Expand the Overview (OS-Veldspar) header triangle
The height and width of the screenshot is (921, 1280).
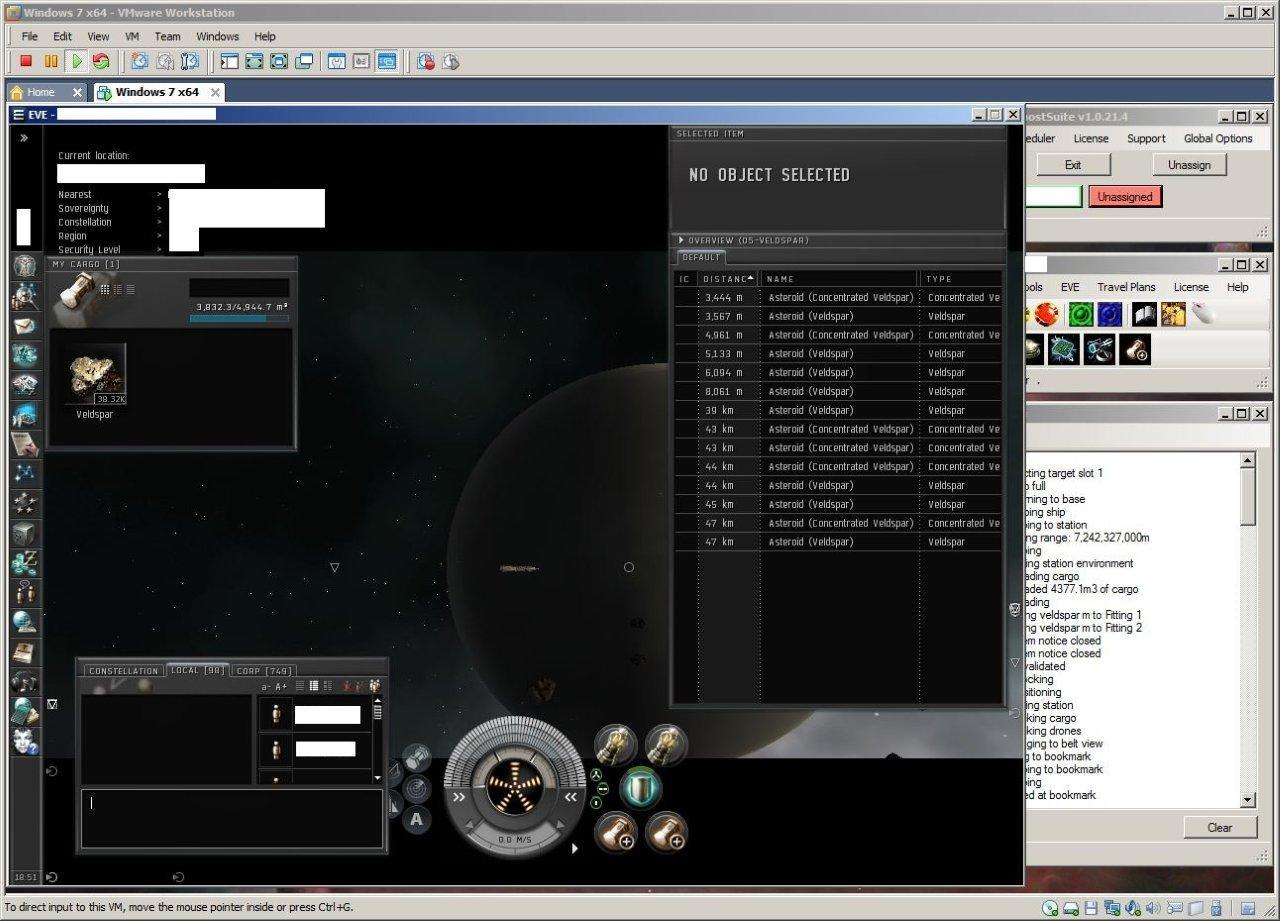click(x=681, y=240)
